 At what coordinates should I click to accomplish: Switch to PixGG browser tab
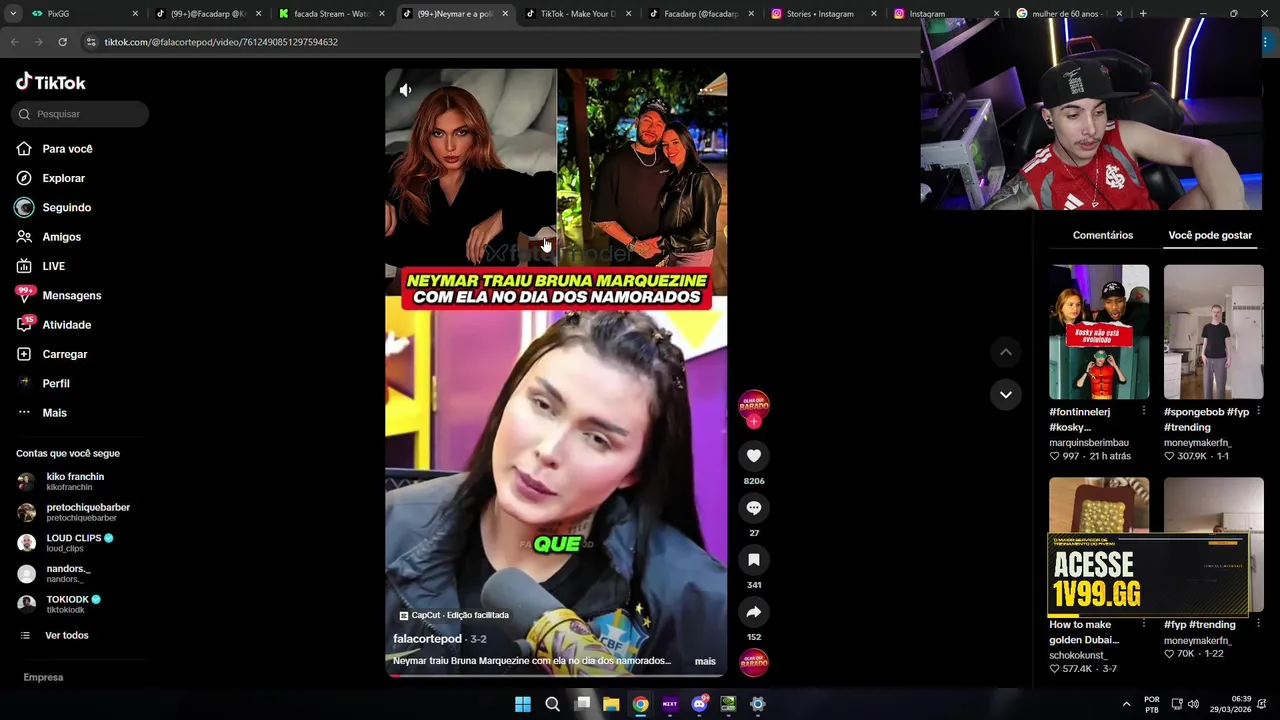click(85, 14)
